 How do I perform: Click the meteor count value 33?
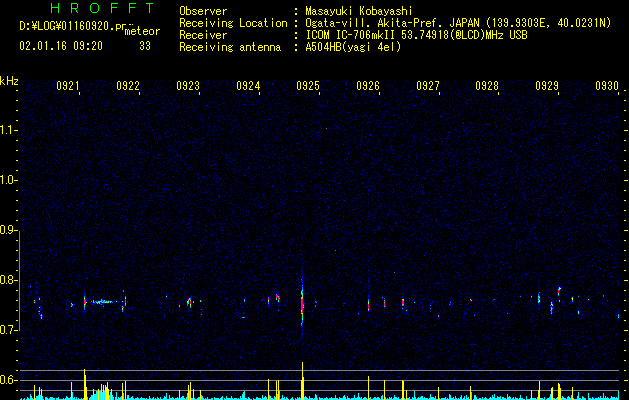tap(145, 46)
